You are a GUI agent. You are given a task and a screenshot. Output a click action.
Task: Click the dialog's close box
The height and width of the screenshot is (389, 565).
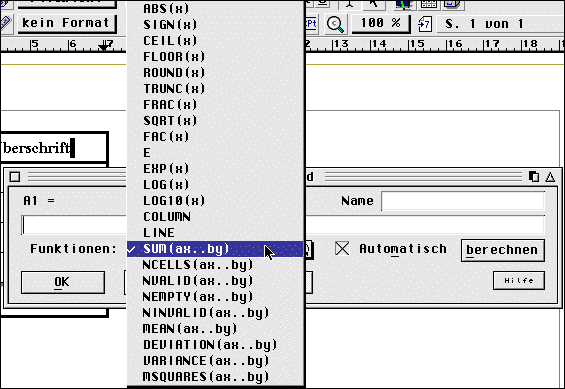[15, 177]
